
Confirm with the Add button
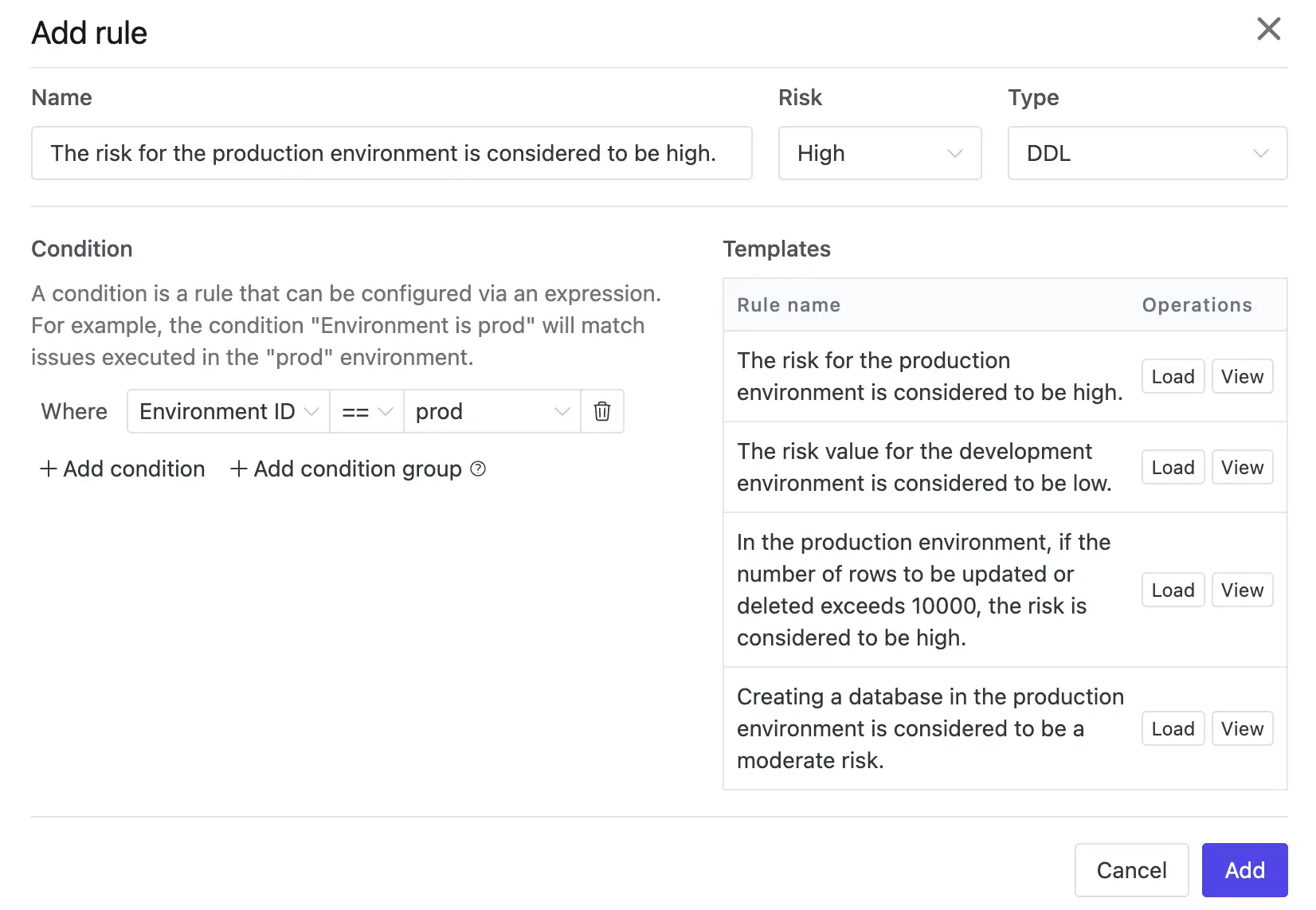pos(1244,870)
